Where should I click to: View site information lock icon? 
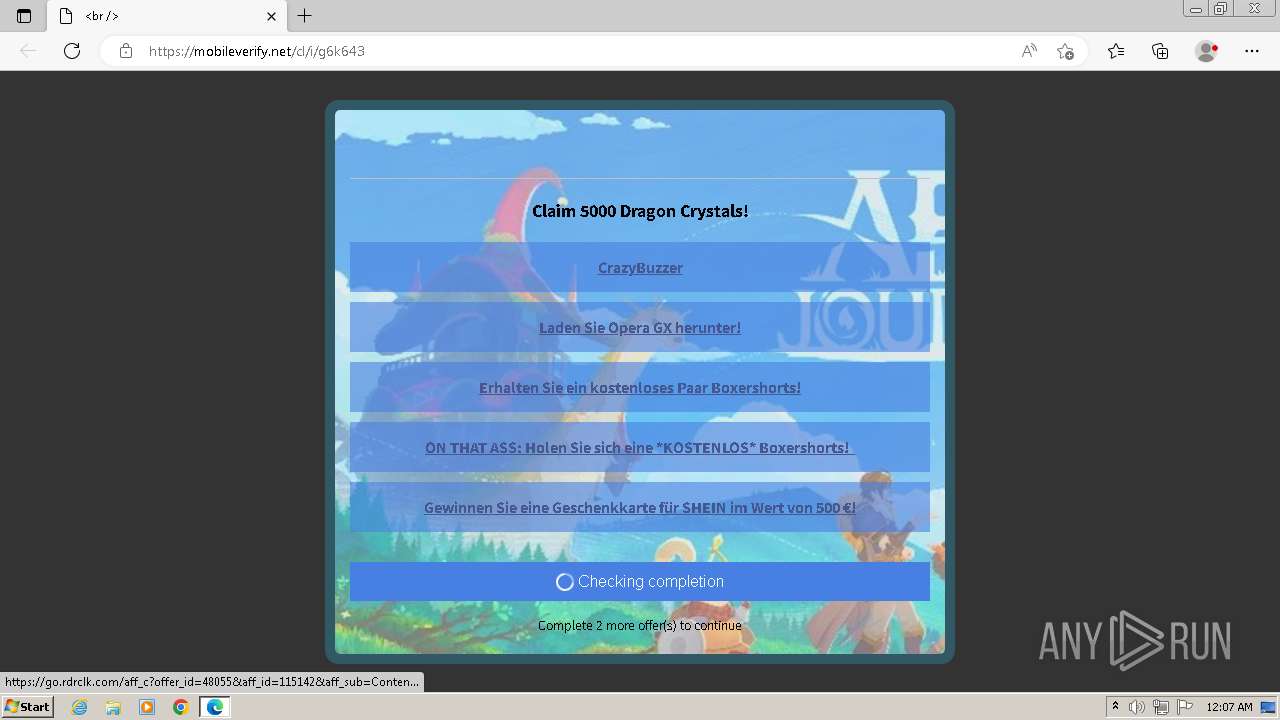tap(126, 51)
